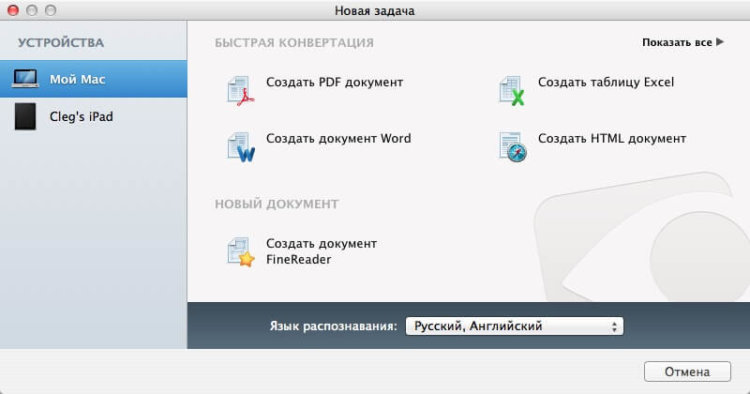
Task: Select Мой Mac device in sidebar
Action: click(93, 79)
